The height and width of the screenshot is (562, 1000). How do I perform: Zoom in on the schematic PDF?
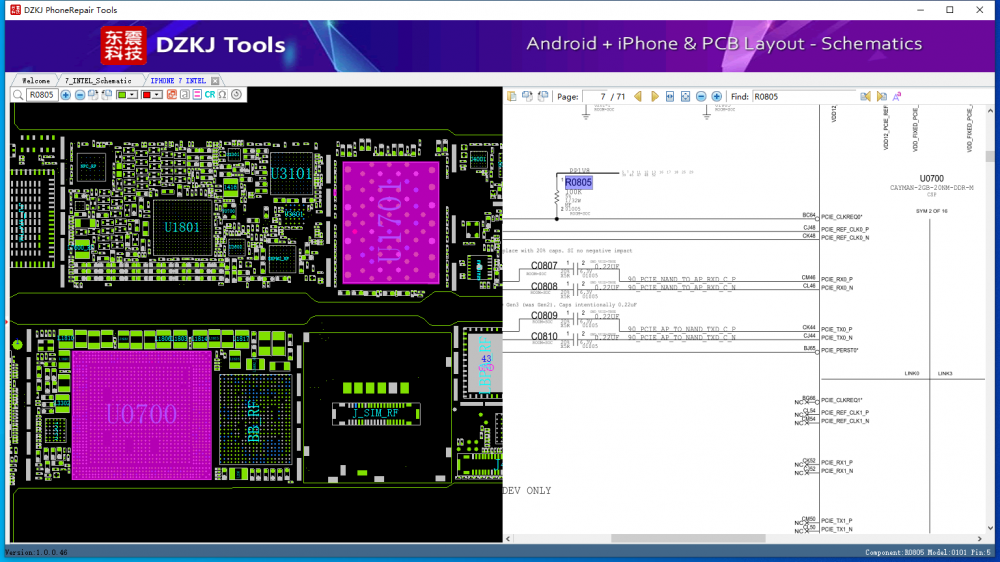(716, 96)
